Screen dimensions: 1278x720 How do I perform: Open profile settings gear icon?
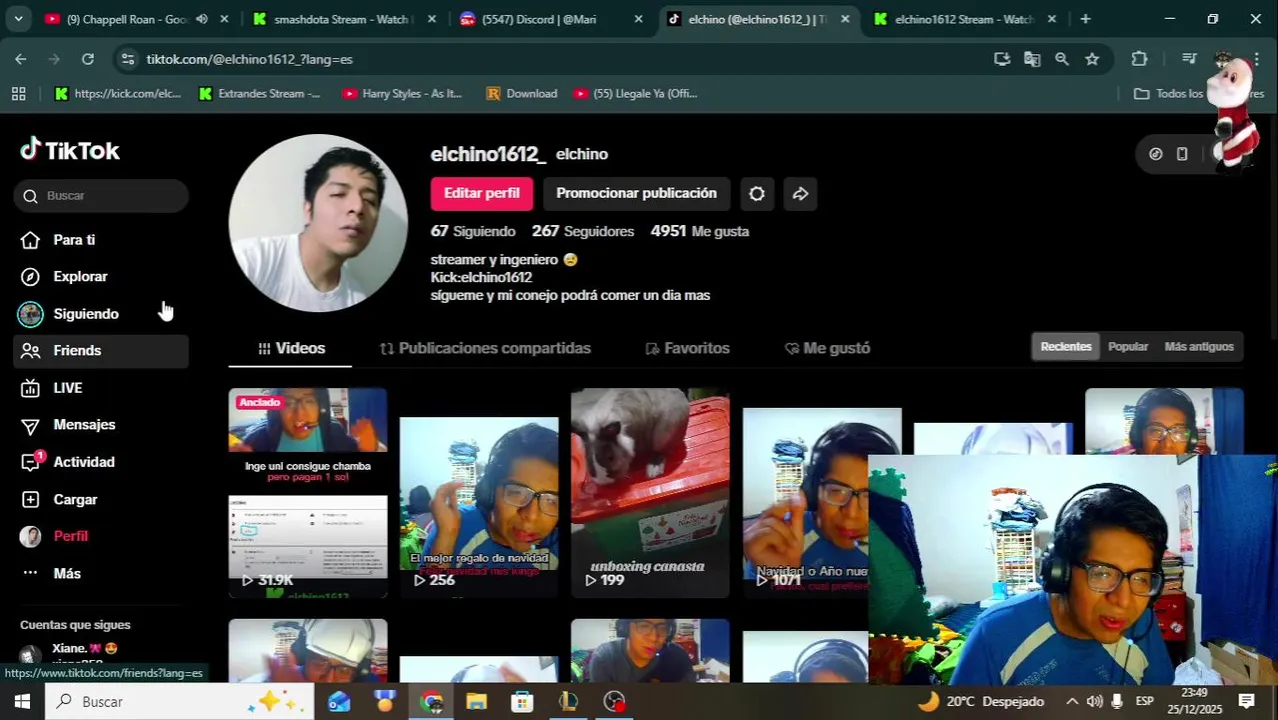[757, 194]
